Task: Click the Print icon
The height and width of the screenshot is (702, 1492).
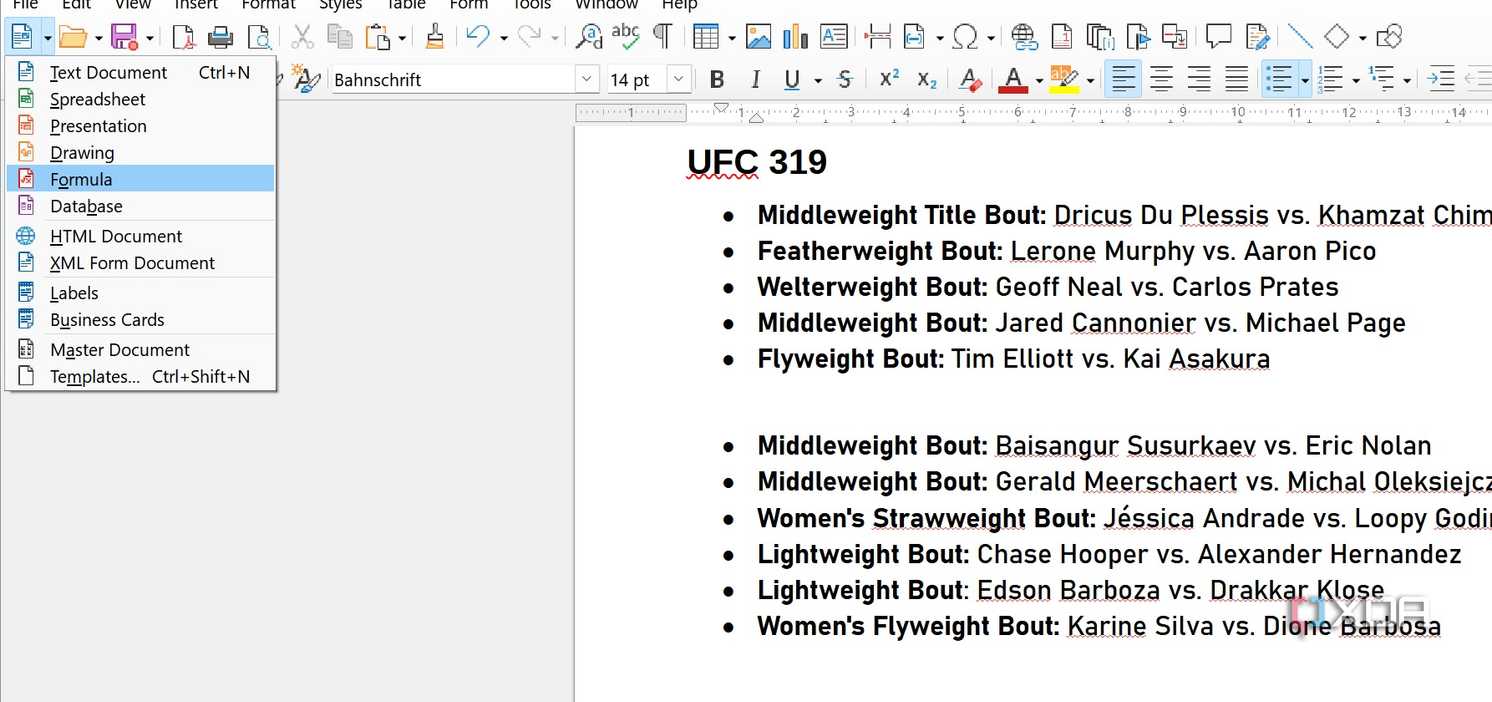Action: 221,38
